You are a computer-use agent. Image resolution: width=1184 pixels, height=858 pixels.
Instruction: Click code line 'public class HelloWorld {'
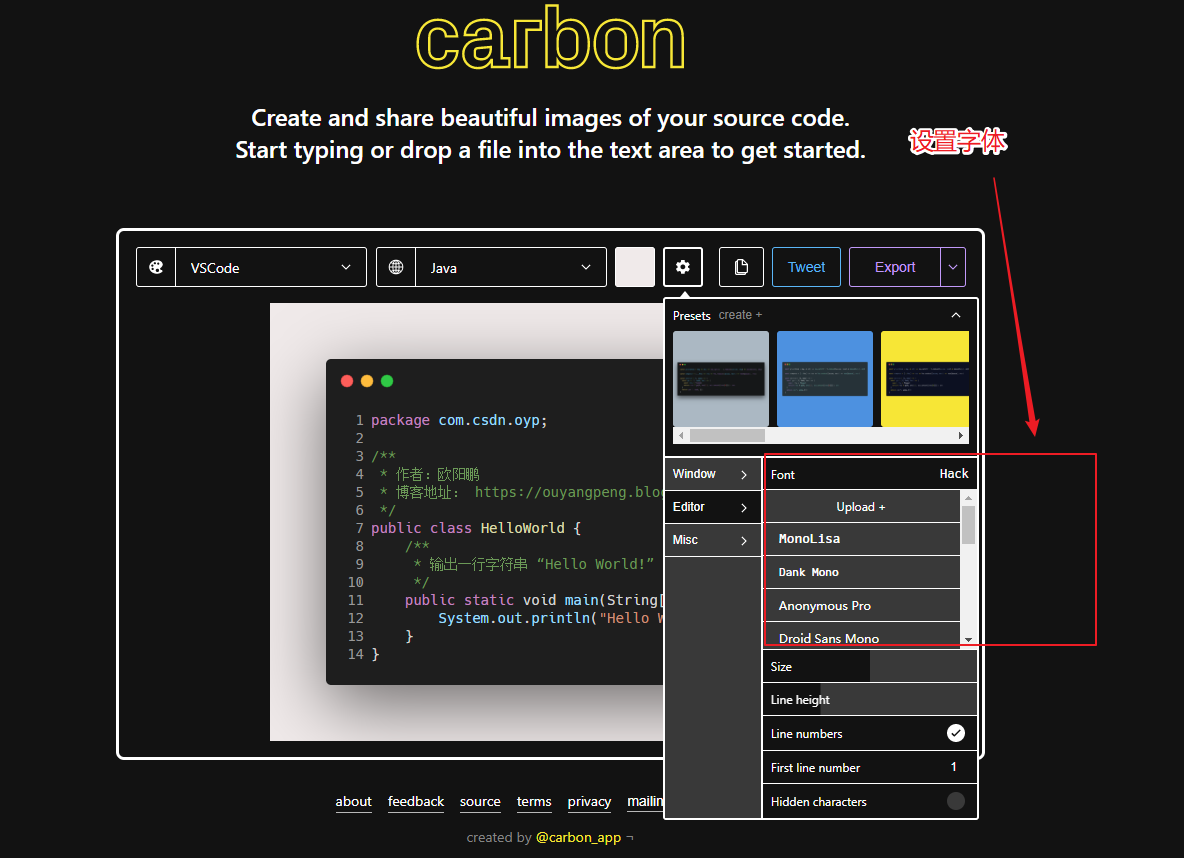476,528
